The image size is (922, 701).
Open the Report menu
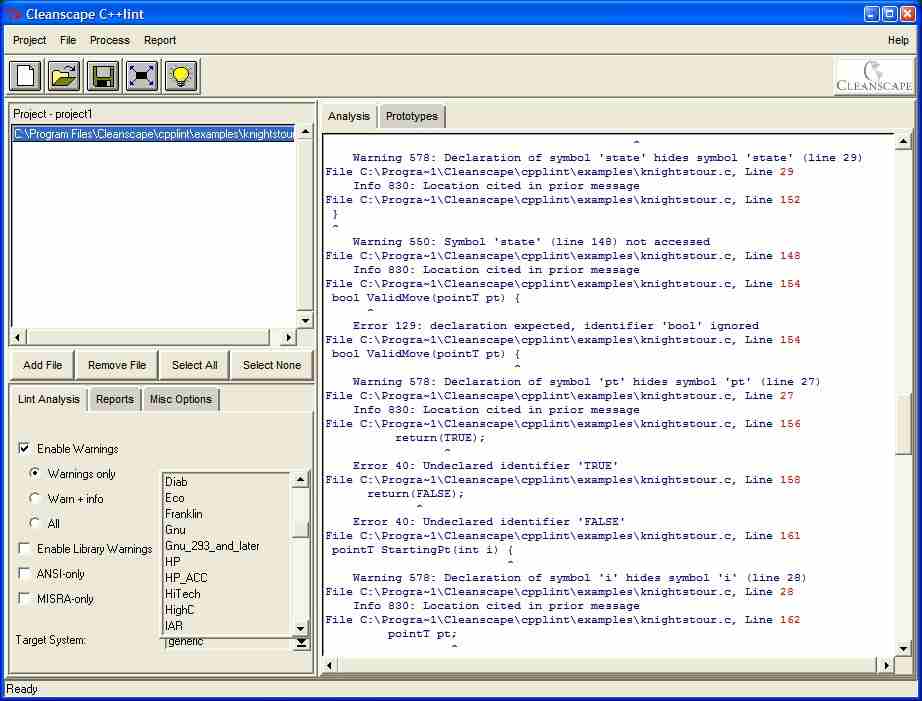pyautogui.click(x=160, y=40)
